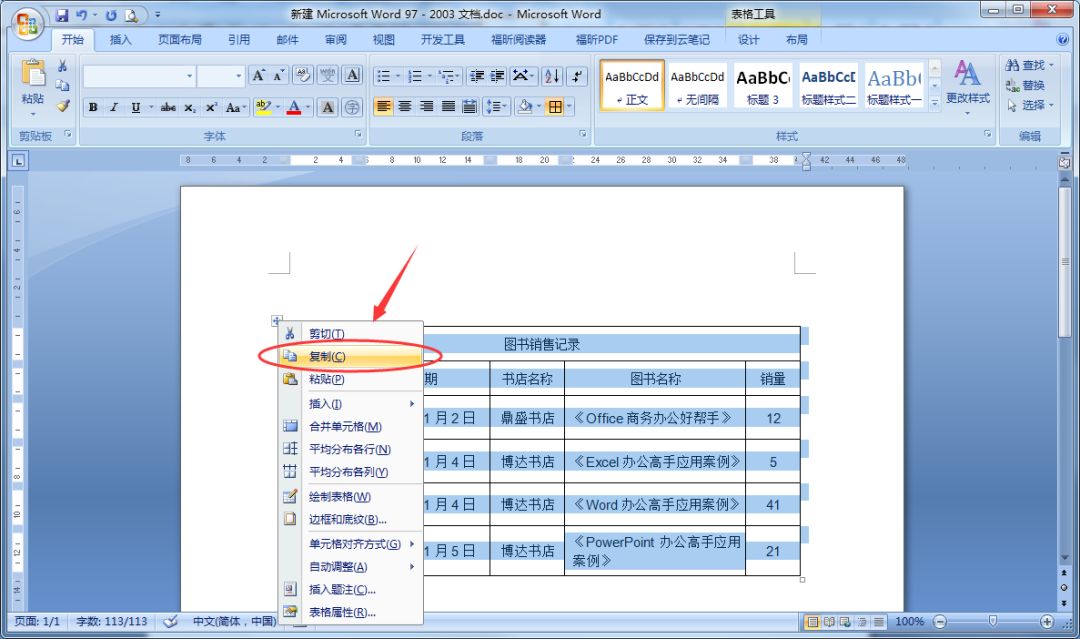Open the Font dialog launcher
1080x639 pixels.
coord(358,134)
